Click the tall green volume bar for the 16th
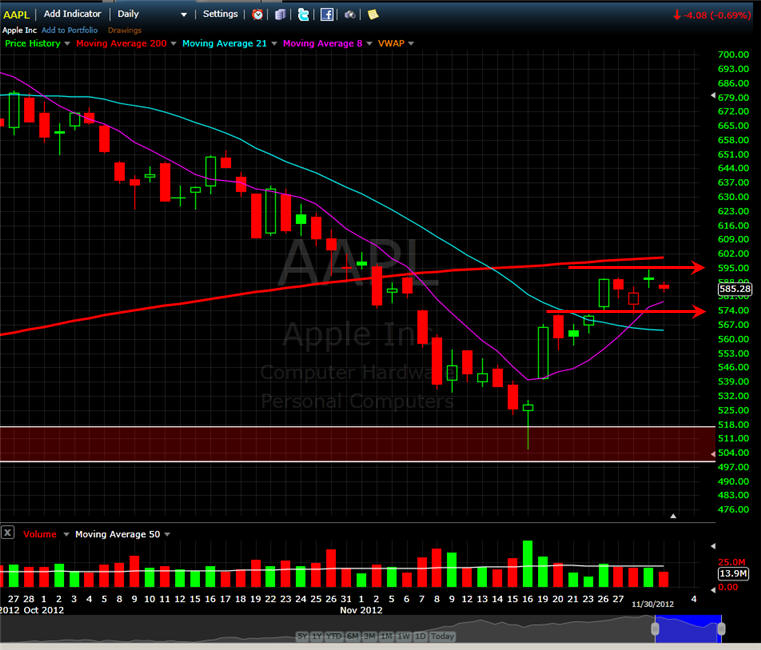This screenshot has width=761, height=650. click(528, 564)
